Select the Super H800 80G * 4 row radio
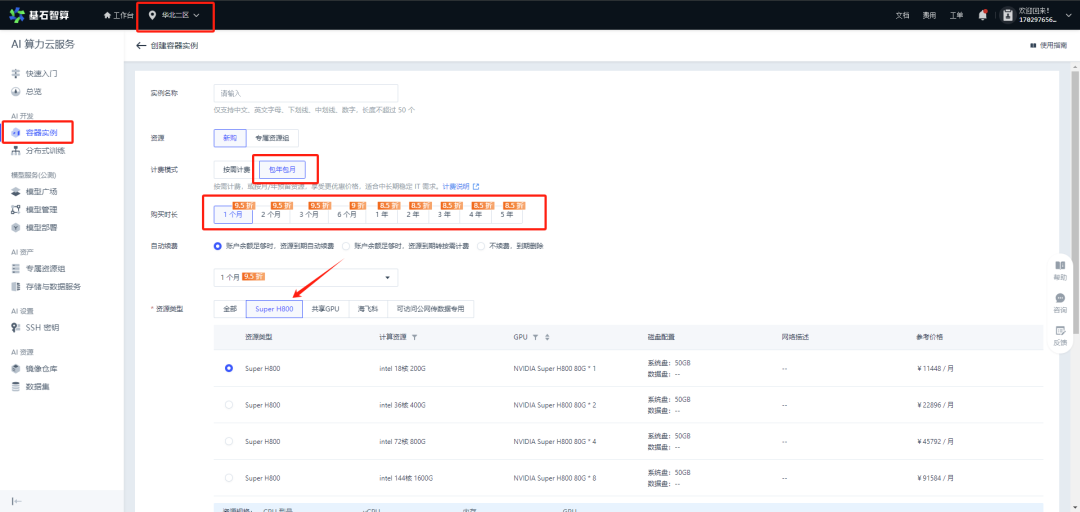This screenshot has height=512, width=1080. click(x=229, y=442)
